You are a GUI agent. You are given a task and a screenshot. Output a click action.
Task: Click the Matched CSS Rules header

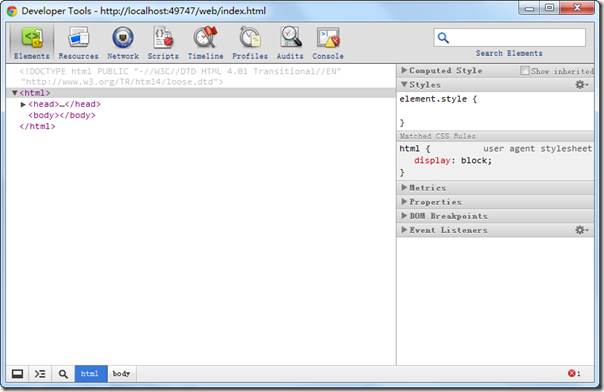[495, 136]
